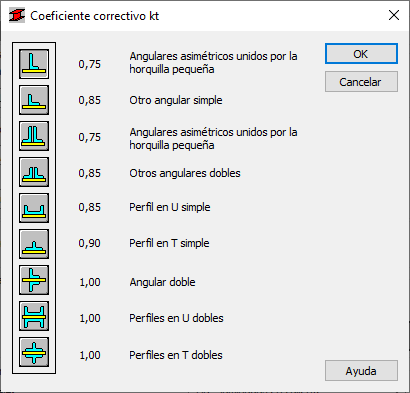Image resolution: width=410 pixels, height=393 pixels.
Task: Click the 'Perfil en U simple' label
Action: click(x=170, y=207)
